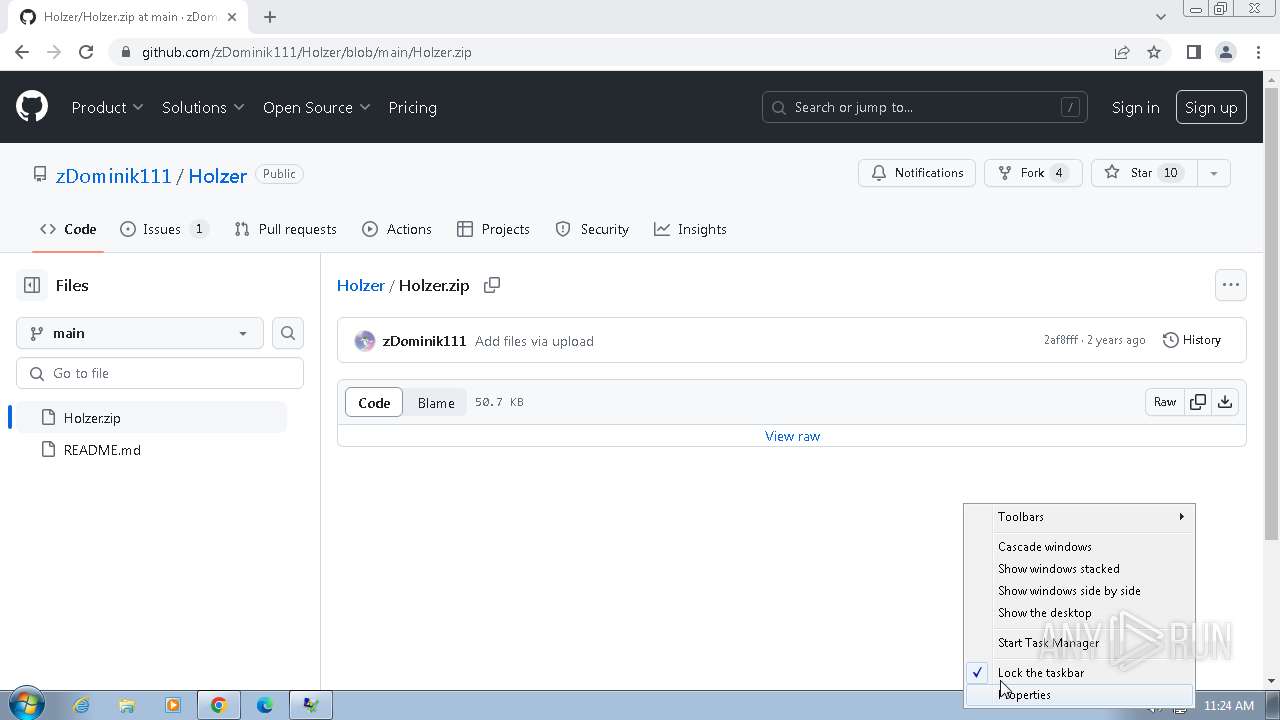
Task: Open a new browser tab
Action: (270, 16)
